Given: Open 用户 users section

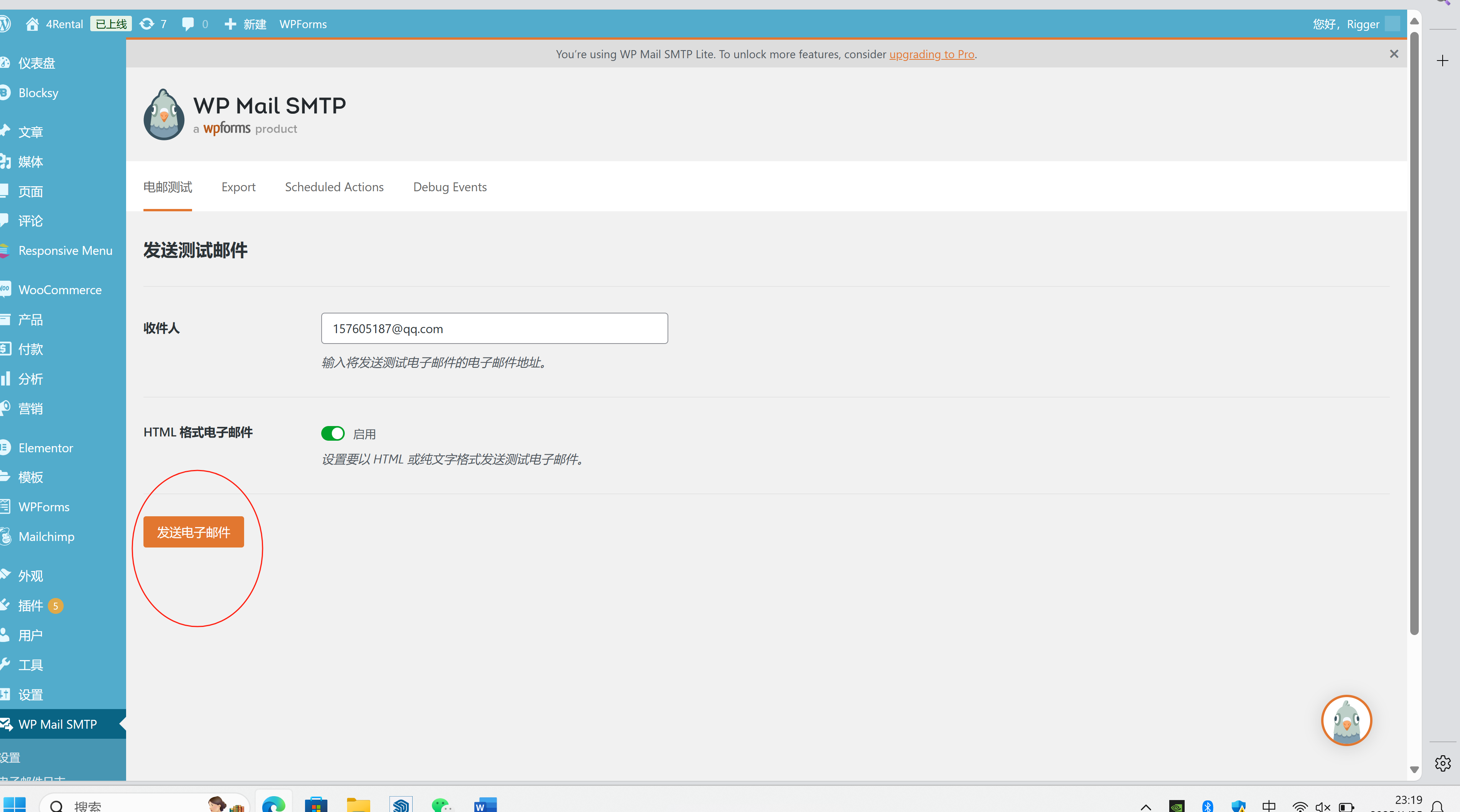Looking at the screenshot, I should point(30,635).
